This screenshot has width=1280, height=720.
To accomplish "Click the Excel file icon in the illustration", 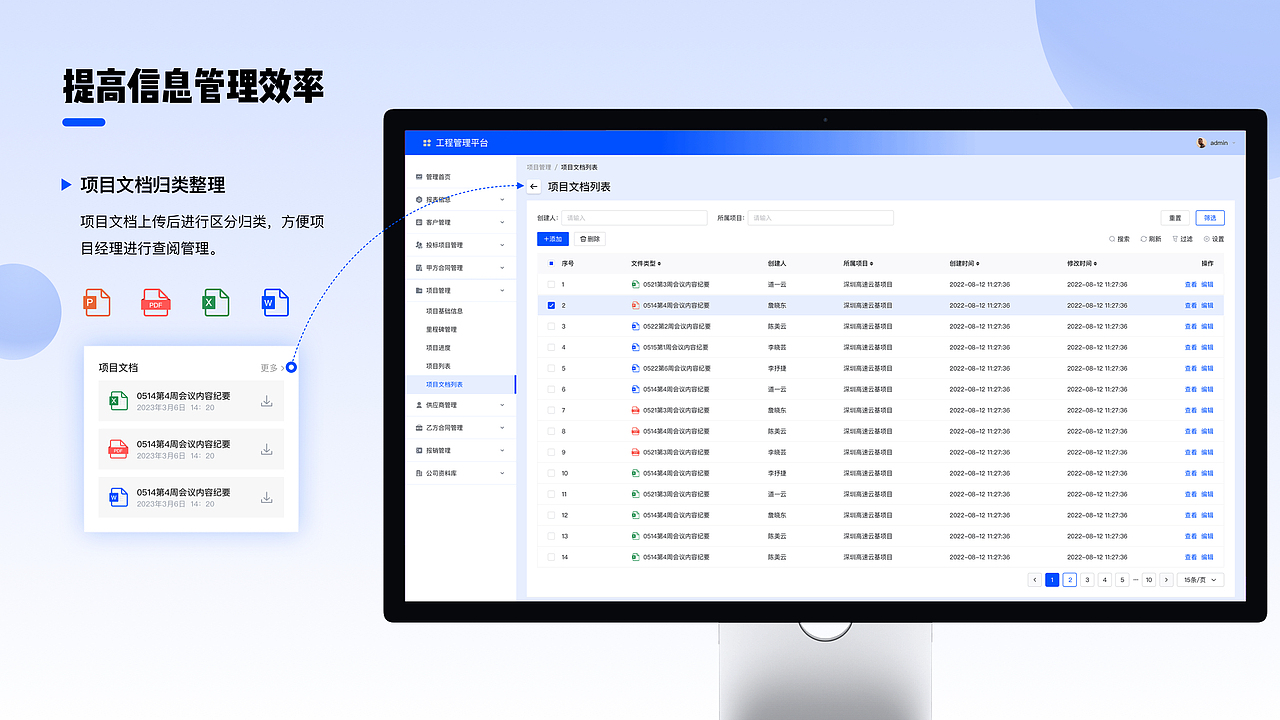I will point(216,302).
